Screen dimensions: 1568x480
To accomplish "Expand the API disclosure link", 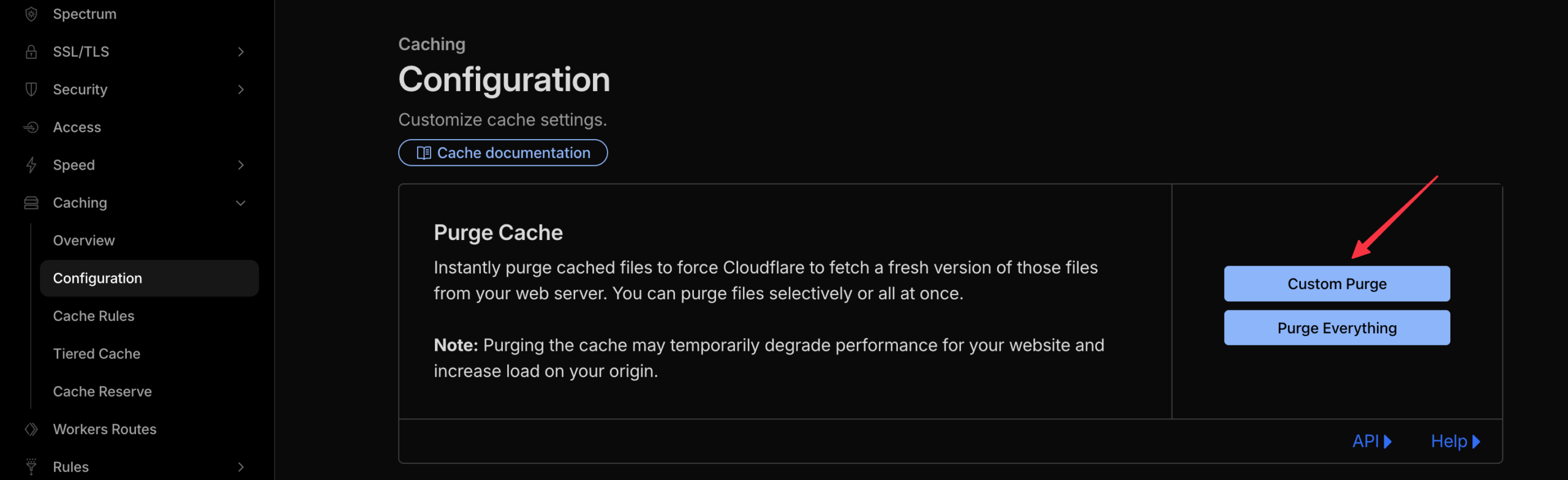I will (x=1371, y=441).
